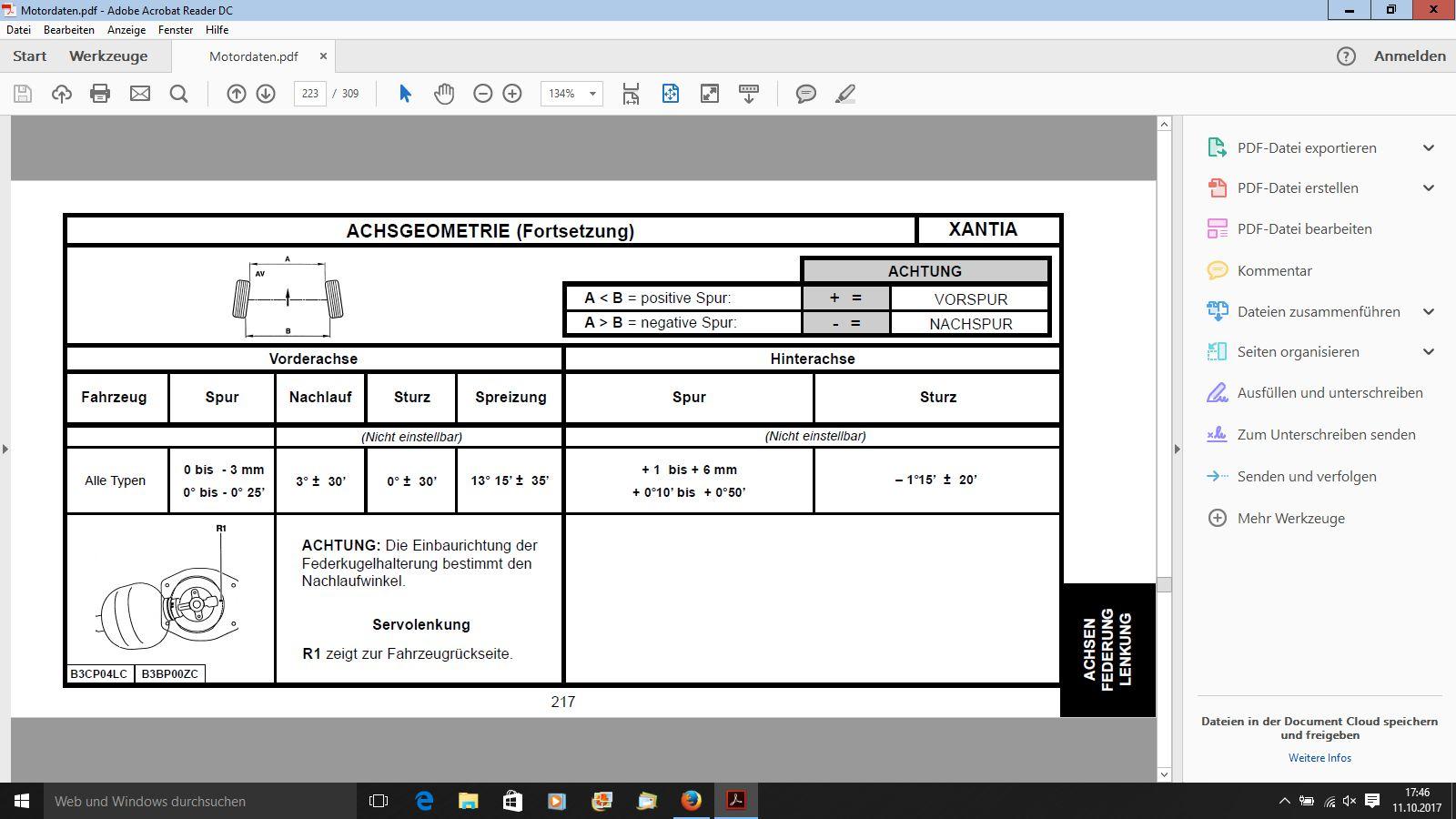
Task: Click the scrollbar down arrow
Action: [1164, 774]
